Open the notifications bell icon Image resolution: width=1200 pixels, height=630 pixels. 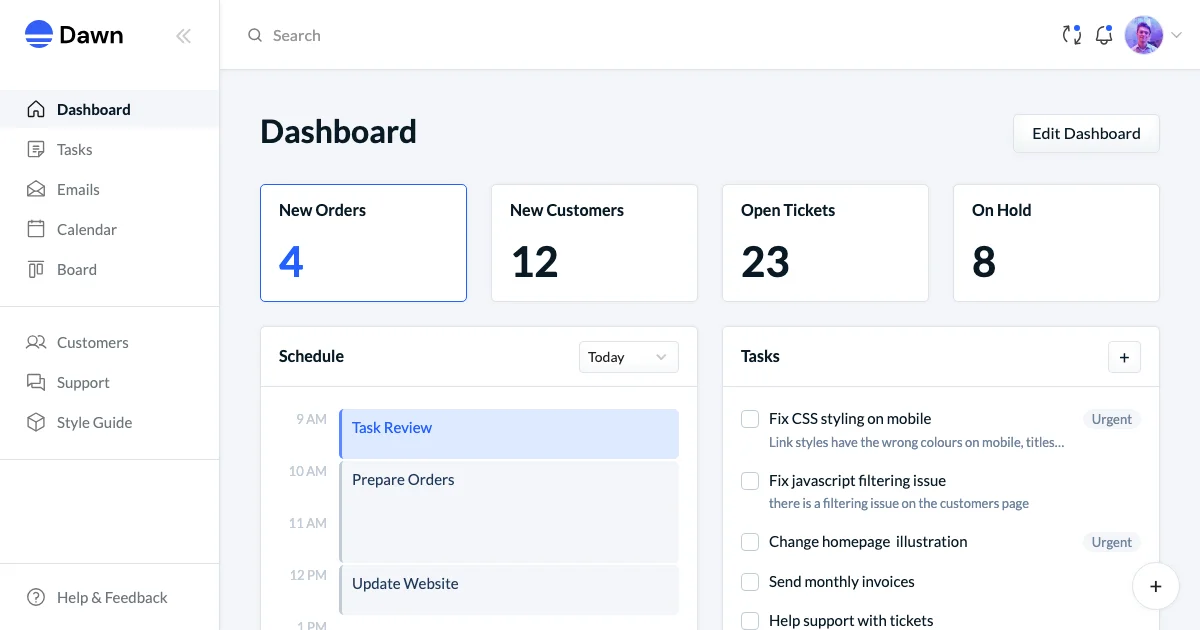[1104, 35]
